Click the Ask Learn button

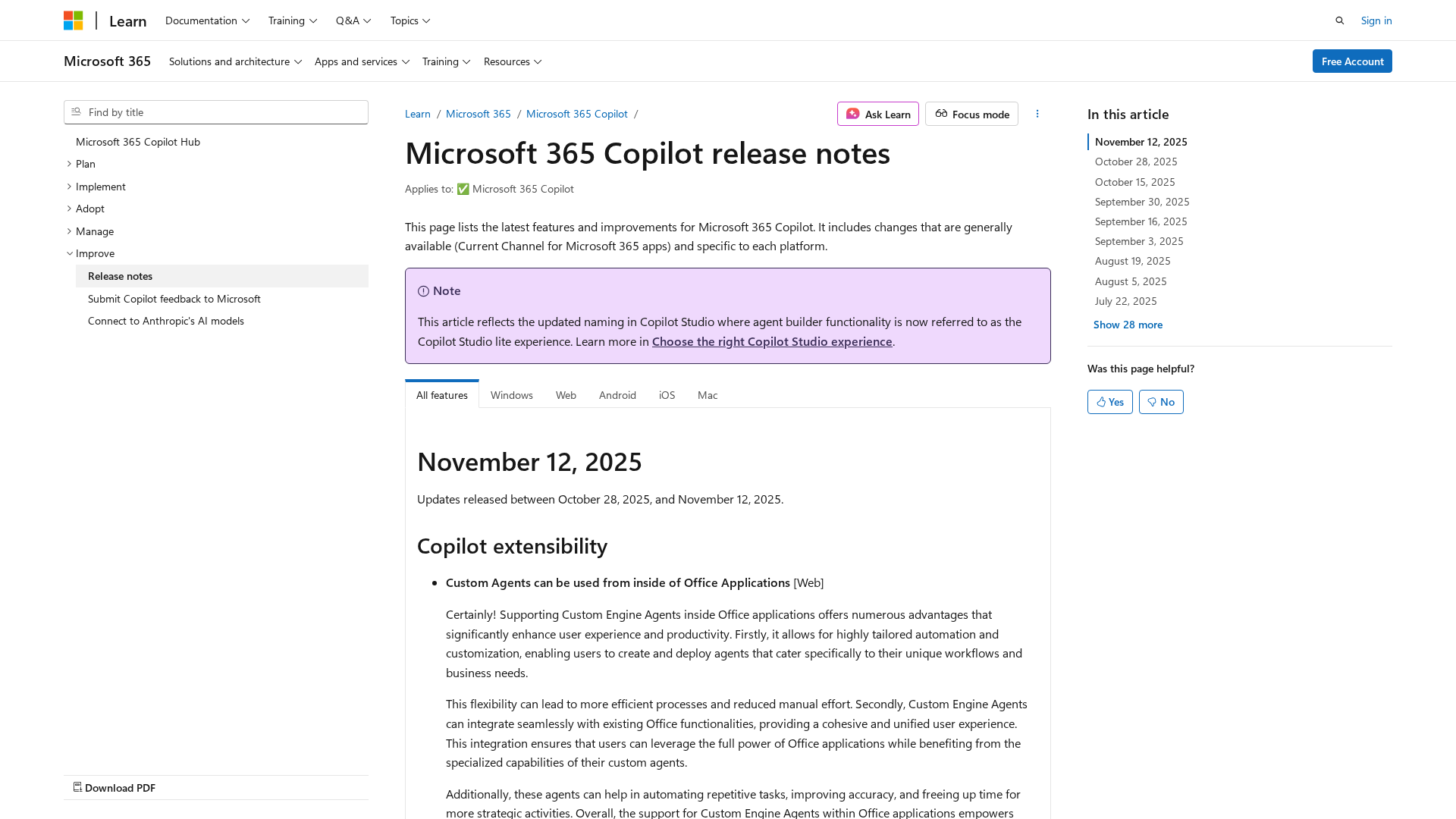tap(877, 114)
